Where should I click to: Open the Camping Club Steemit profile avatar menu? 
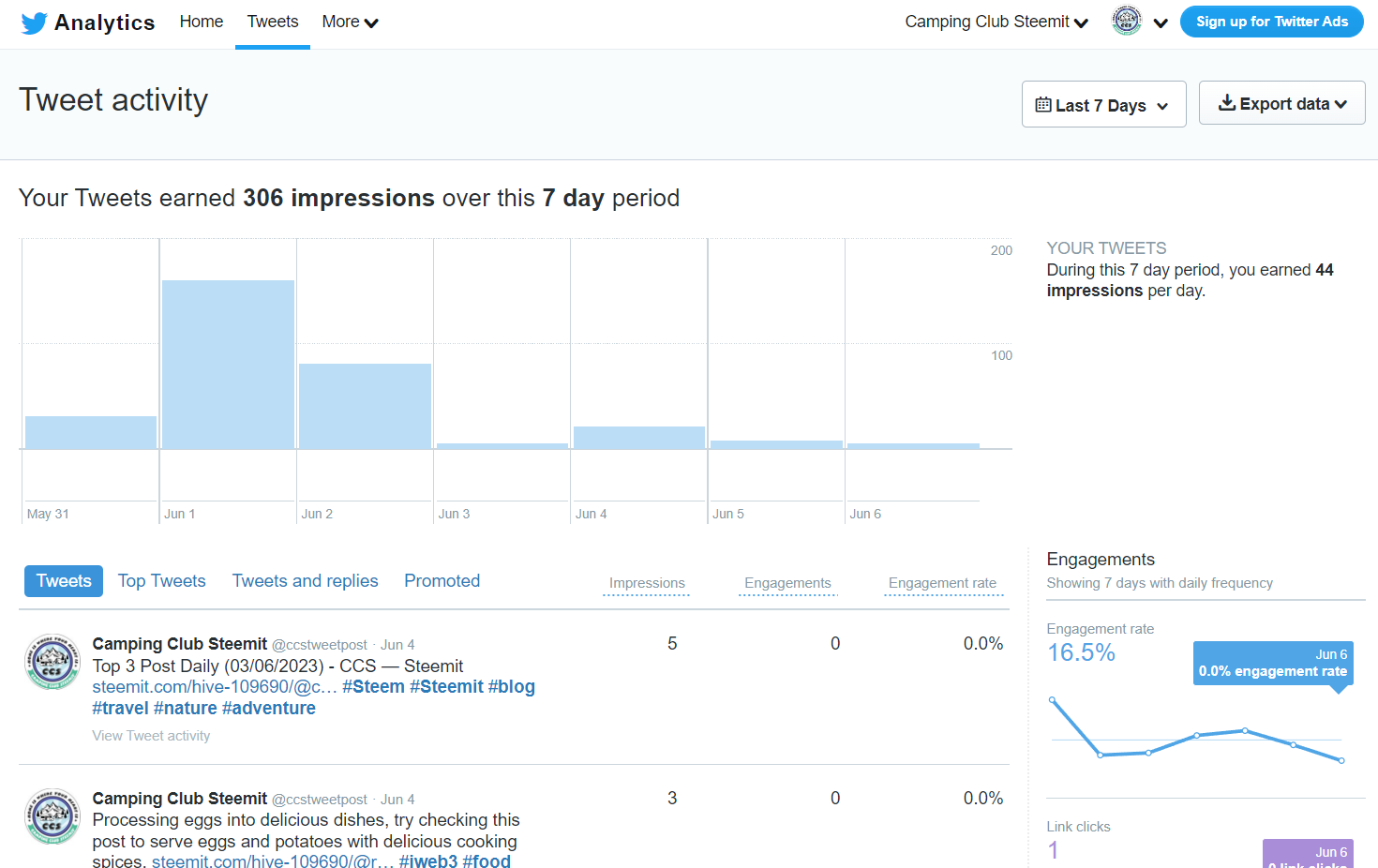click(1127, 21)
